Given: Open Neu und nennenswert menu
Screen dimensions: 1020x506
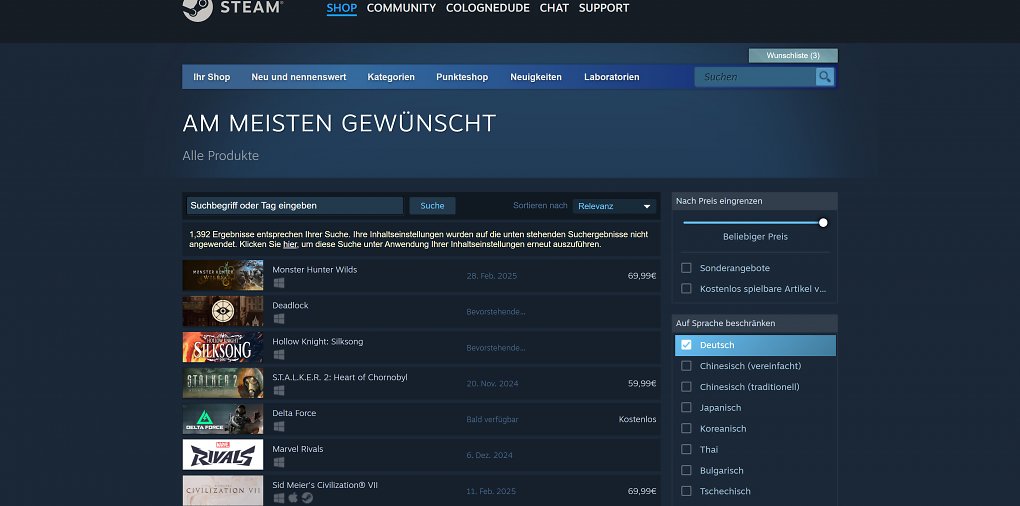Looking at the screenshot, I should [x=299, y=77].
